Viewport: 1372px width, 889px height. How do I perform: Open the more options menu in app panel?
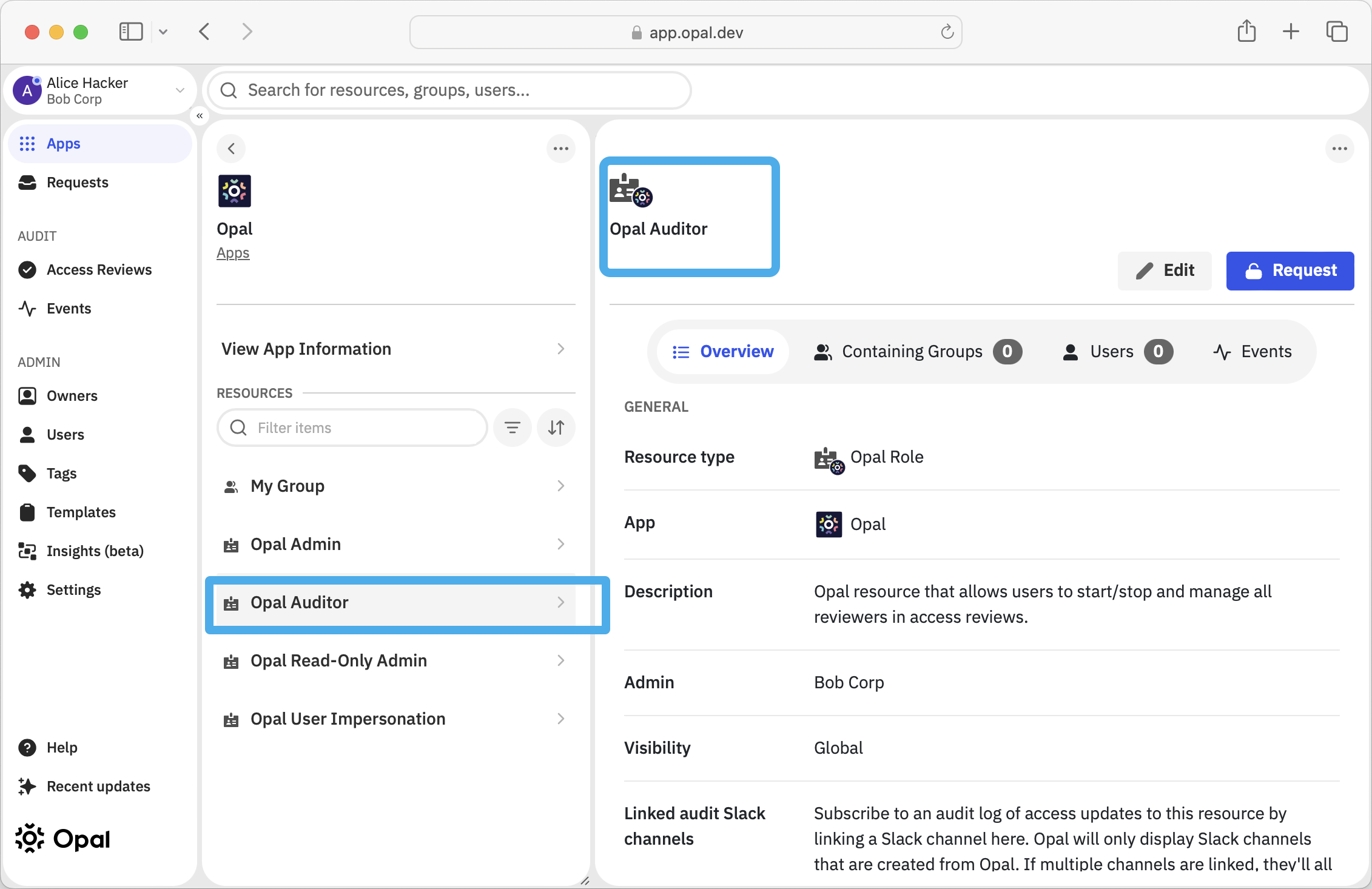click(561, 149)
